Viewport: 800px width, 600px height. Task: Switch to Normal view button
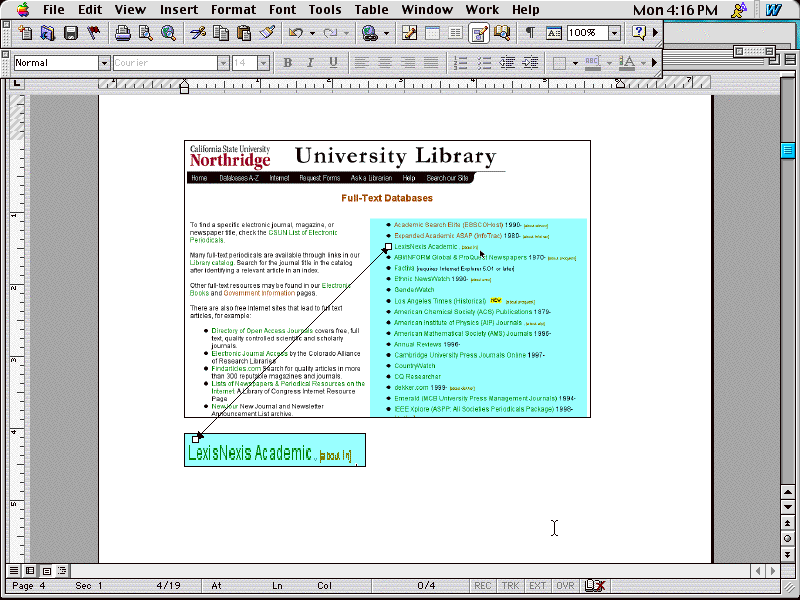[x=14, y=570]
